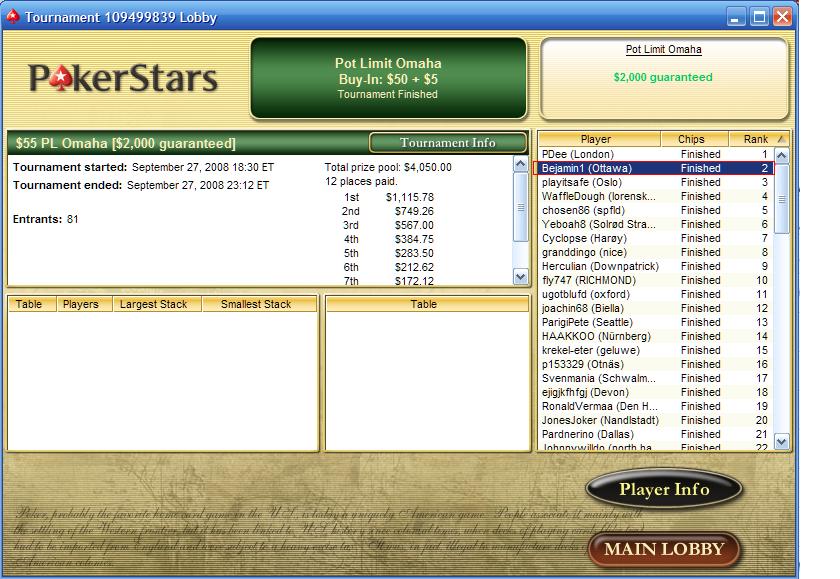The height and width of the screenshot is (579, 840).
Task: Select player fly747 (RICHMOND)
Action: click(x=655, y=280)
